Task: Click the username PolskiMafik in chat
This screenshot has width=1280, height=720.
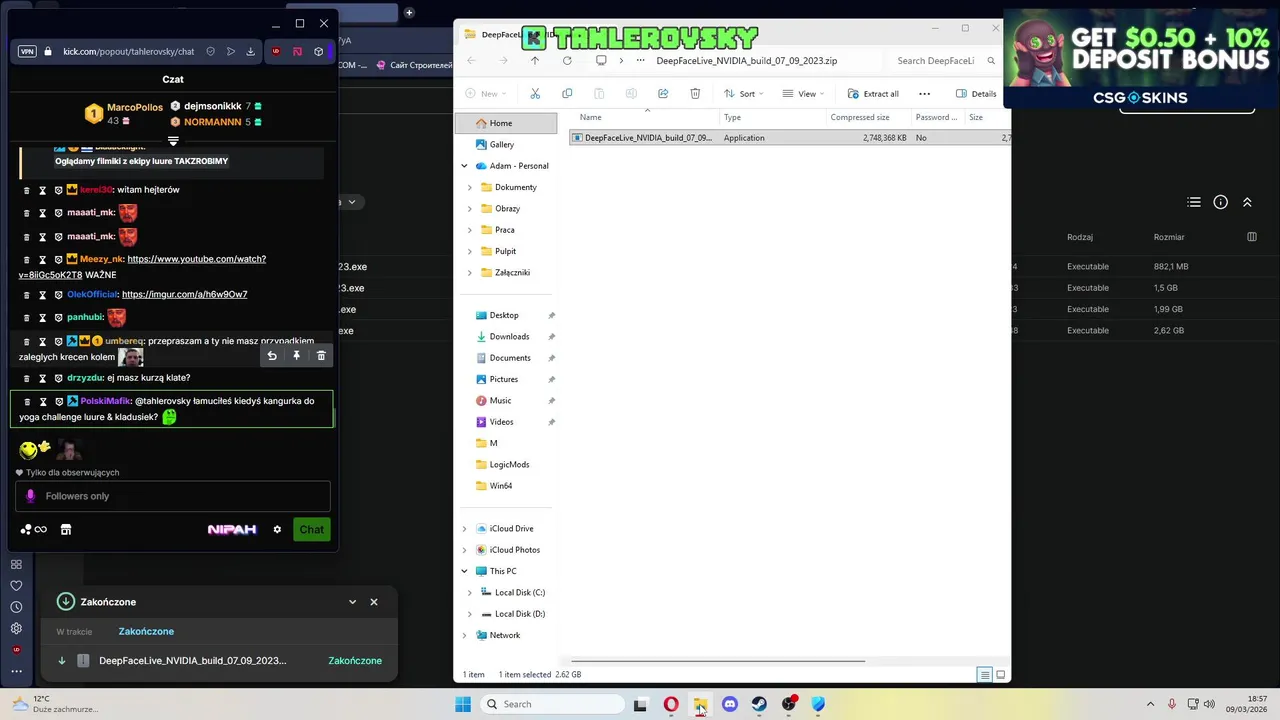Action: (x=105, y=401)
